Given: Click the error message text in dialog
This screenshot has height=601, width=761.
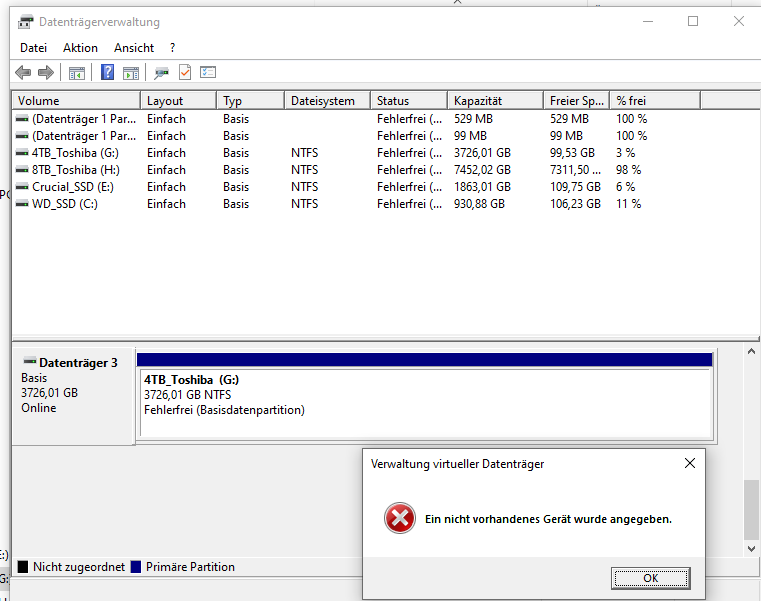Looking at the screenshot, I should tap(548, 519).
